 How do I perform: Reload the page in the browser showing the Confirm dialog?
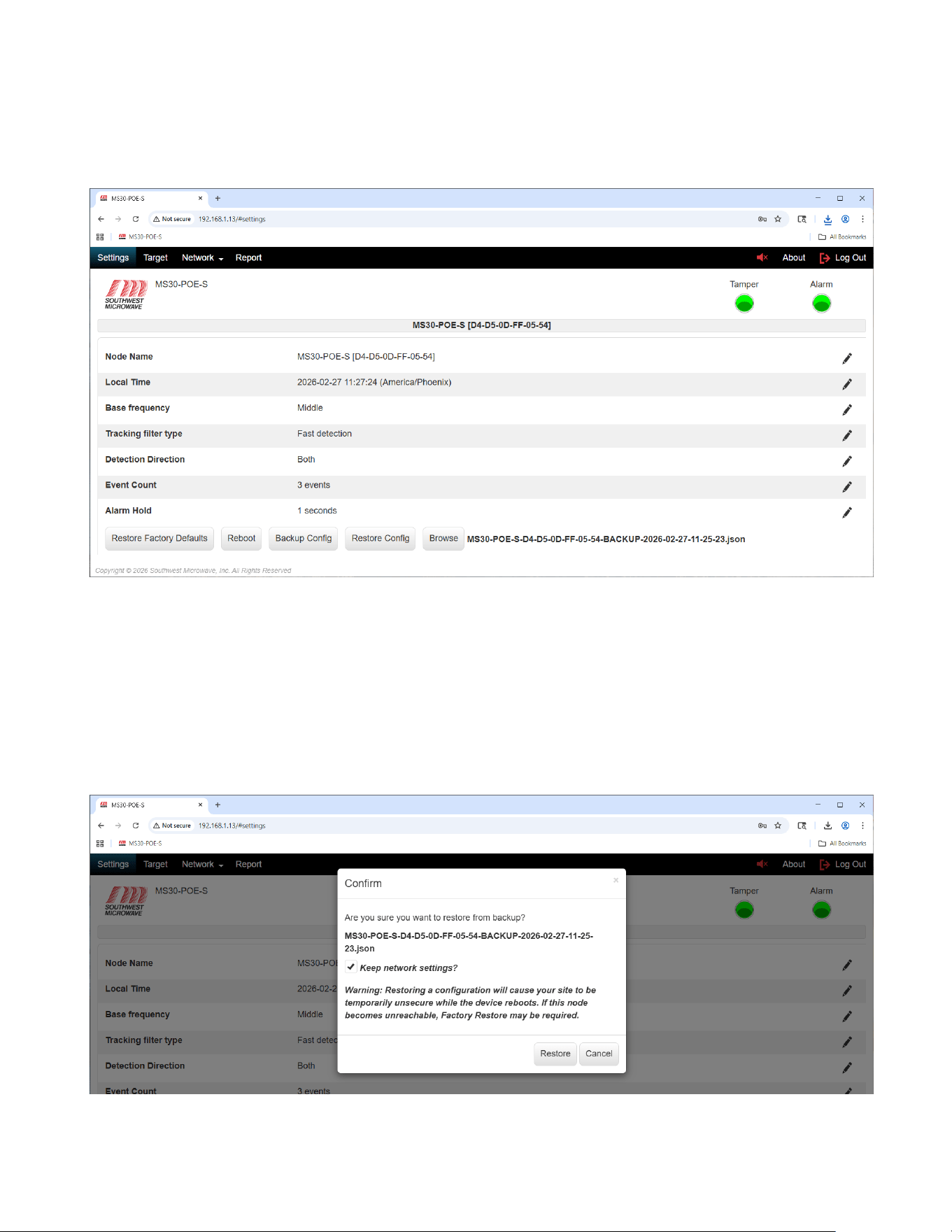click(x=136, y=826)
